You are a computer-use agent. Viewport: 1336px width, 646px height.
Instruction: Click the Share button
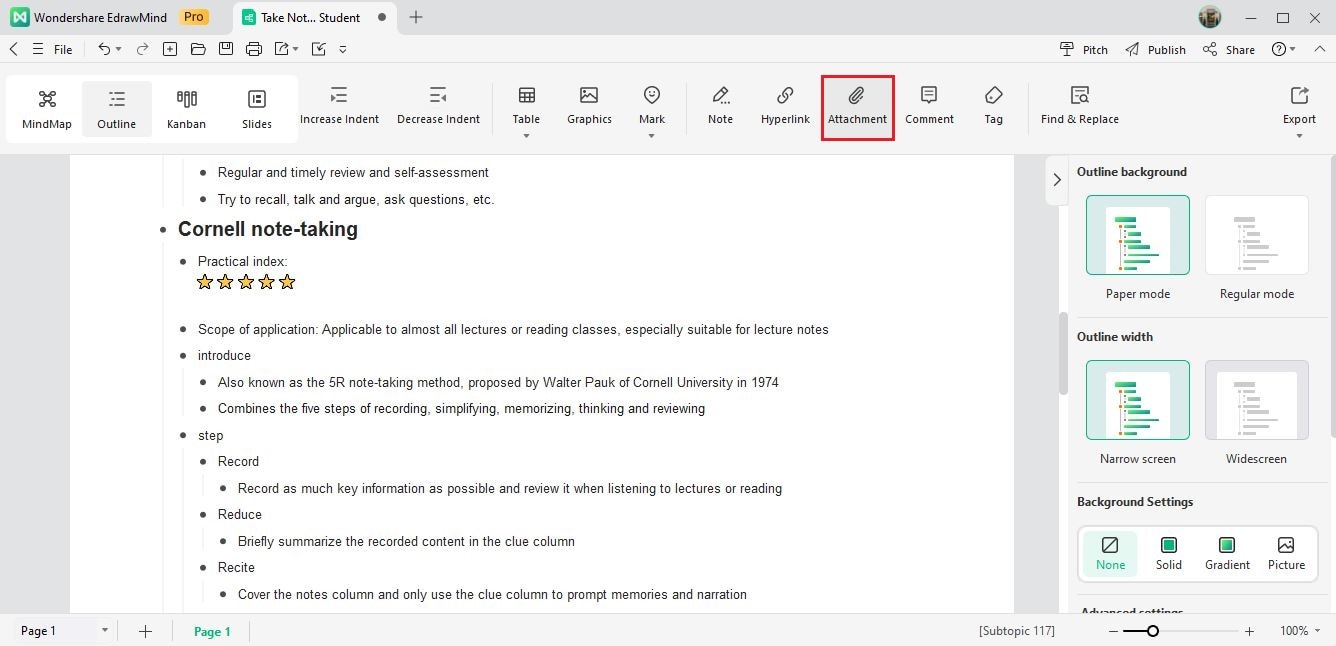(1229, 49)
